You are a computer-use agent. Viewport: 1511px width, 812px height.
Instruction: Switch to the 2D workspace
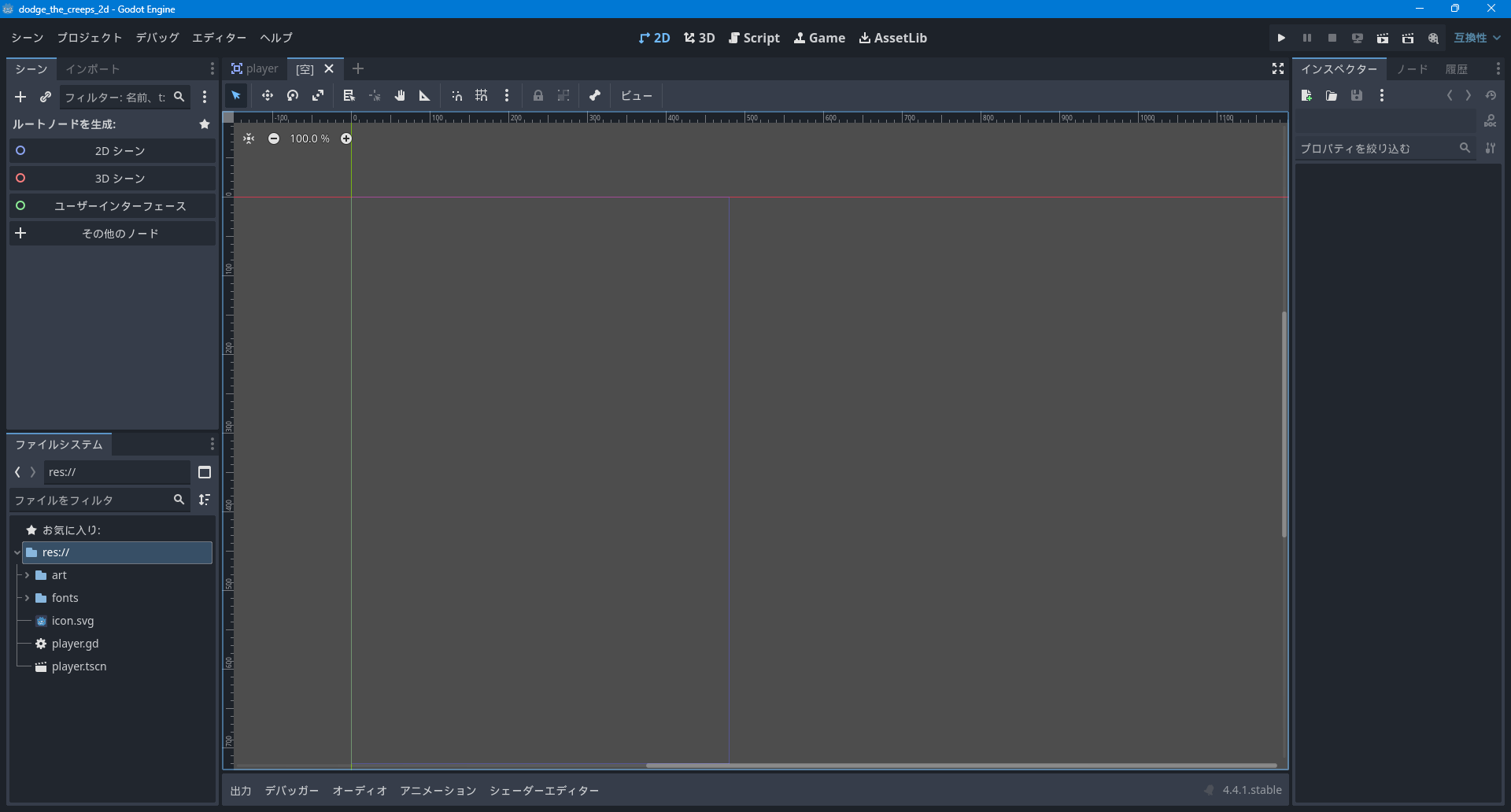(x=655, y=38)
